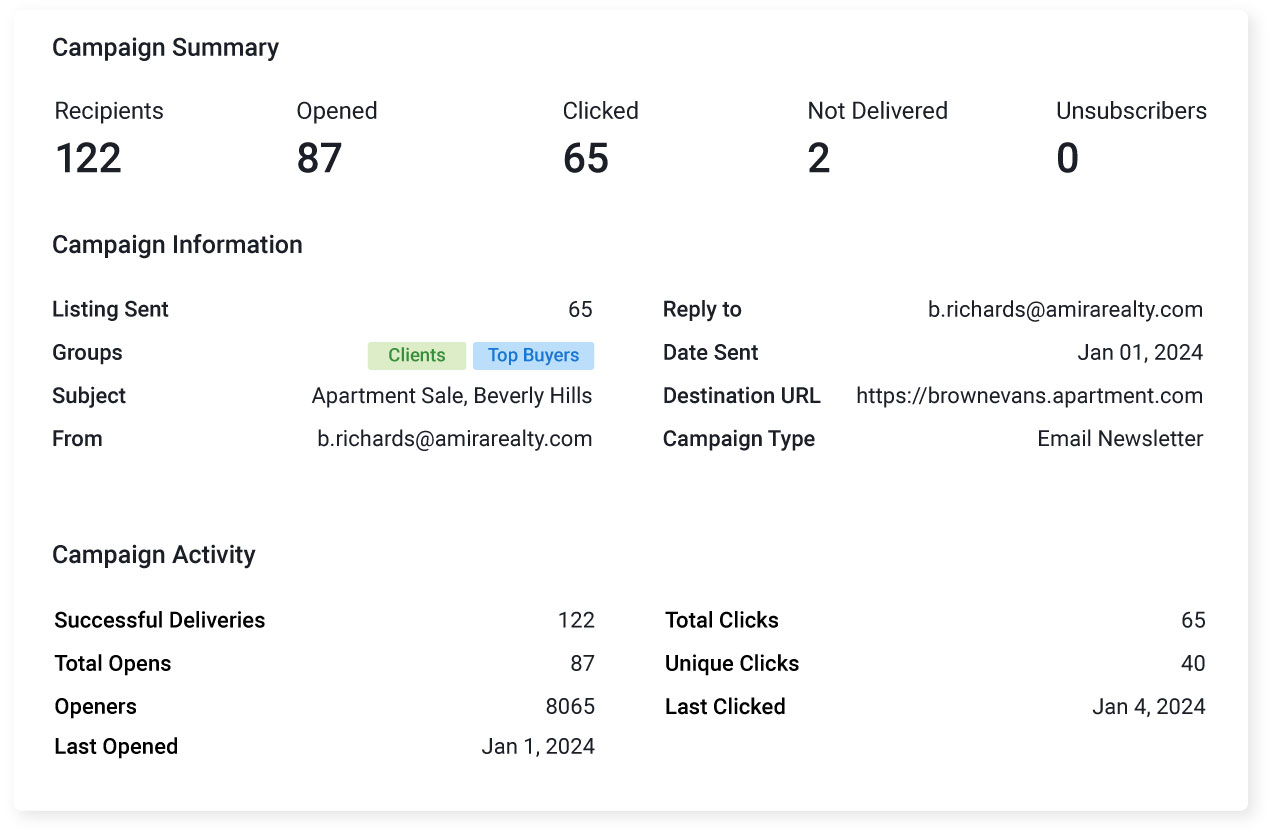
Task: Click the Unsubscribers count 0
Action: 1067,158
